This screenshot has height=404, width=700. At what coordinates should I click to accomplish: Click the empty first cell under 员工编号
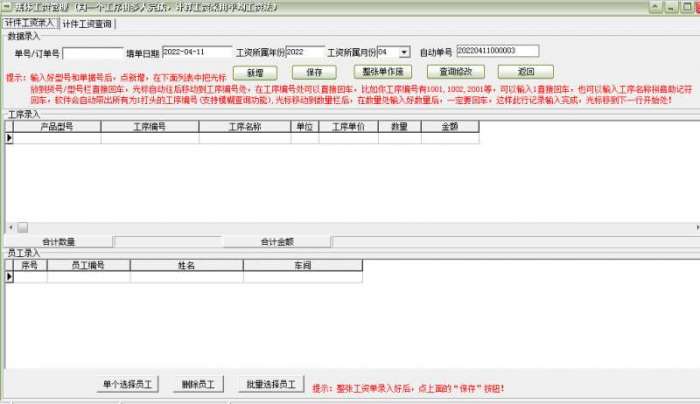(88, 277)
